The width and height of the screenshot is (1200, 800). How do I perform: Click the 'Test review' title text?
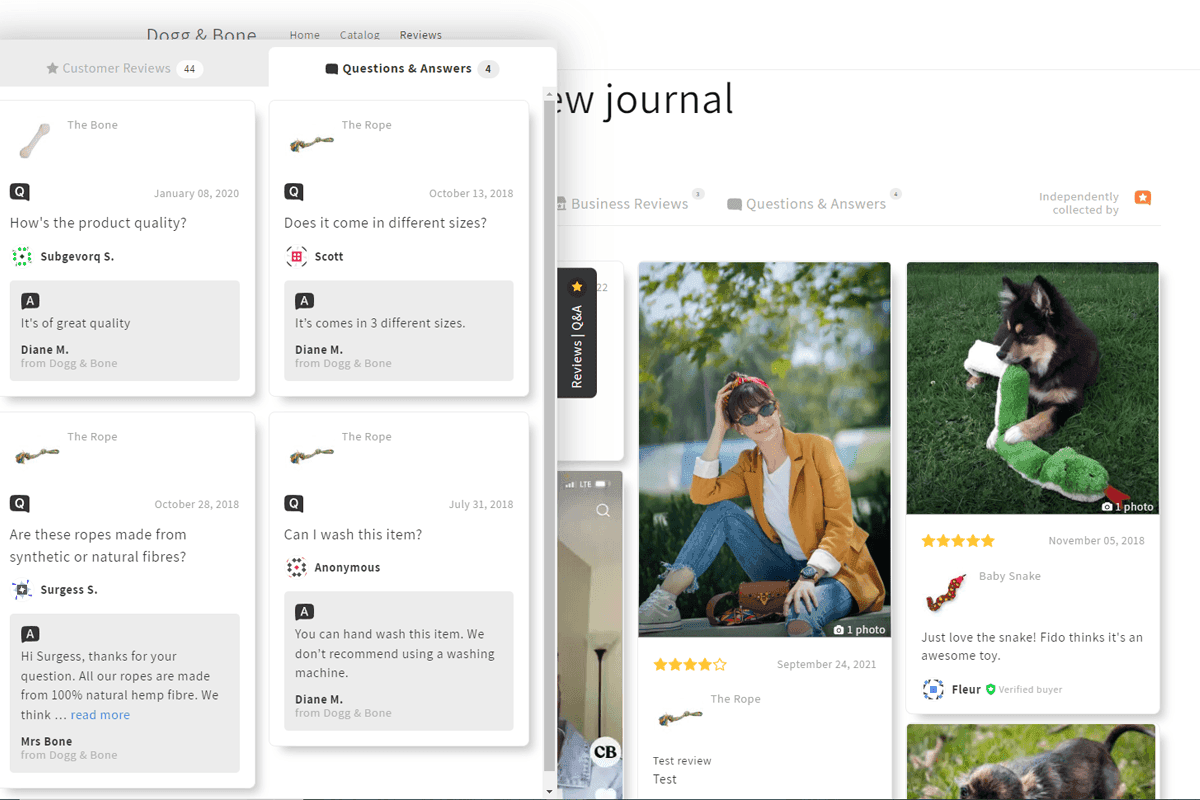[682, 761]
